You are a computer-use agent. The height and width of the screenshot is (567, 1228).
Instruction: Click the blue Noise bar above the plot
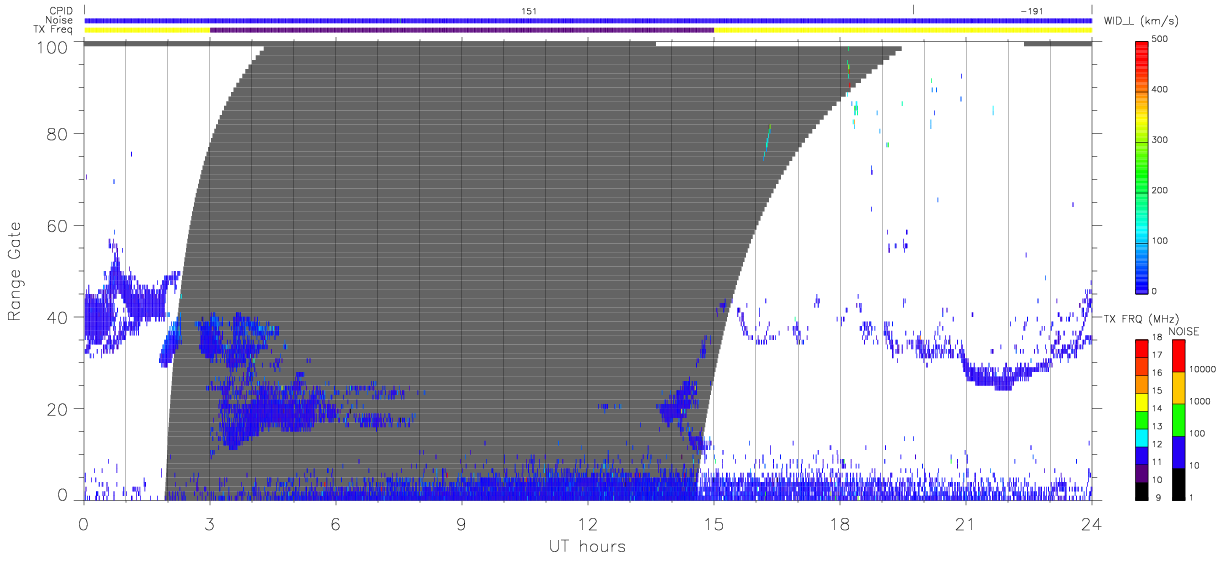click(x=588, y=20)
